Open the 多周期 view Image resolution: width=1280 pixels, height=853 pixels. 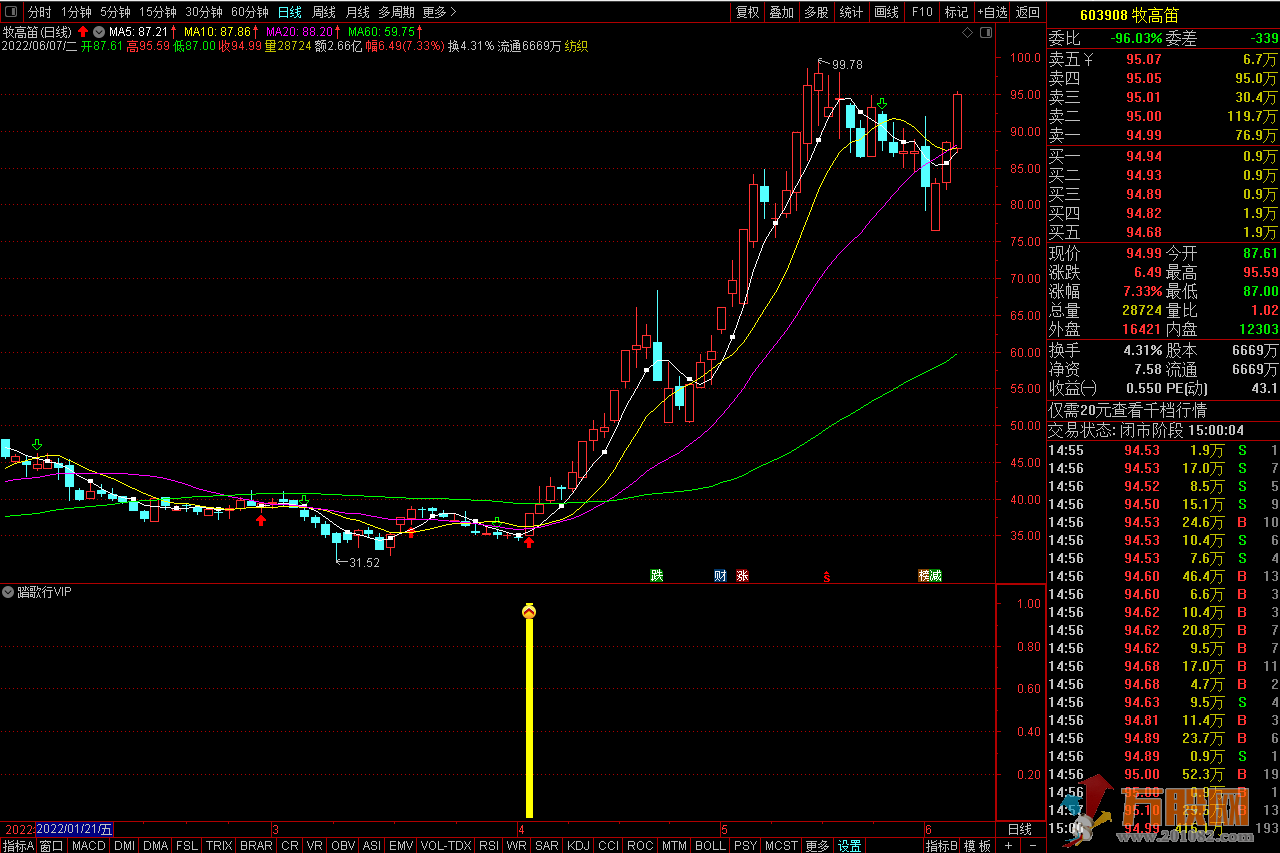point(396,12)
